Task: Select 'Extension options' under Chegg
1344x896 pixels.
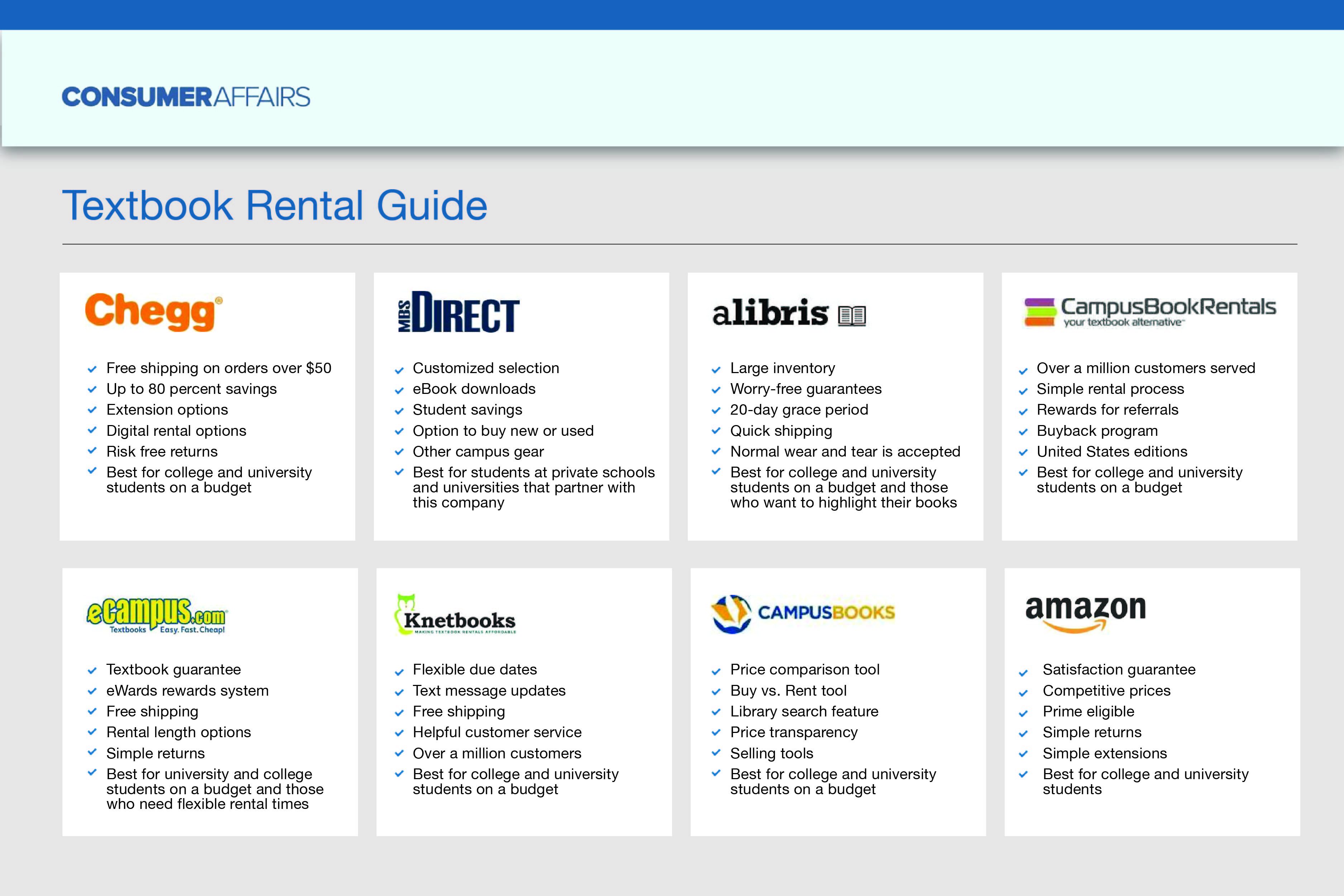Action: point(167,410)
